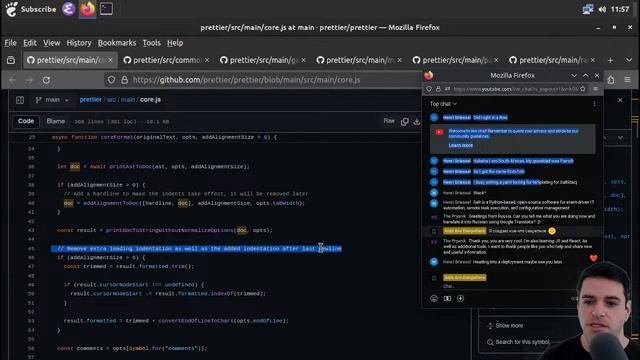Click the plus icon below chat input
Viewport: 640px width, 360px height.
[x=460, y=299]
